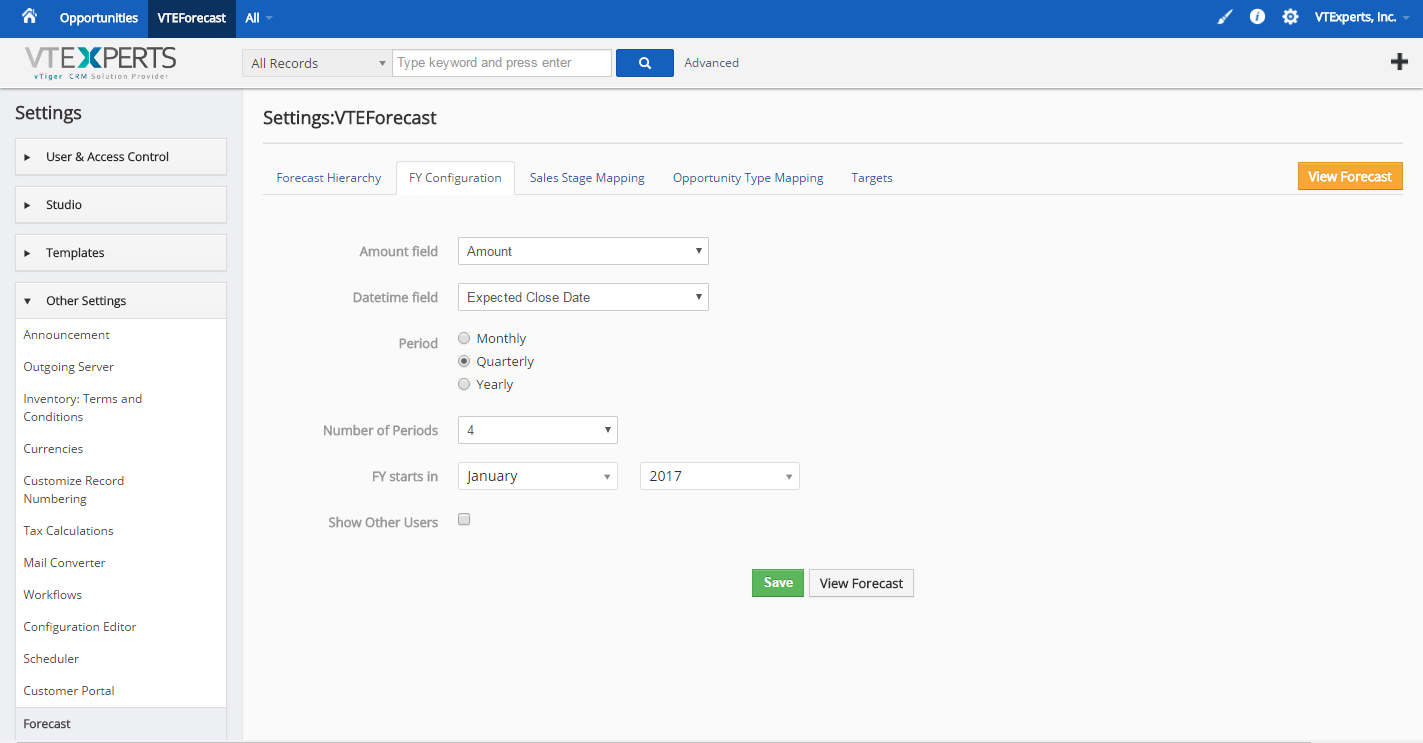The height and width of the screenshot is (743, 1423).
Task: Switch to the Opportunity Type Mapping tab
Action: [x=748, y=178]
